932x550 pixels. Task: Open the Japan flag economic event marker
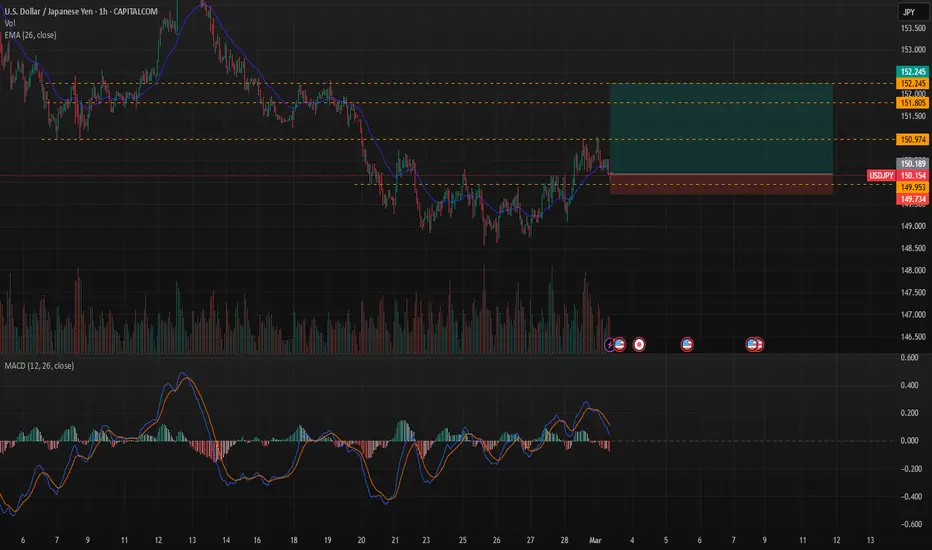pyautogui.click(x=639, y=344)
